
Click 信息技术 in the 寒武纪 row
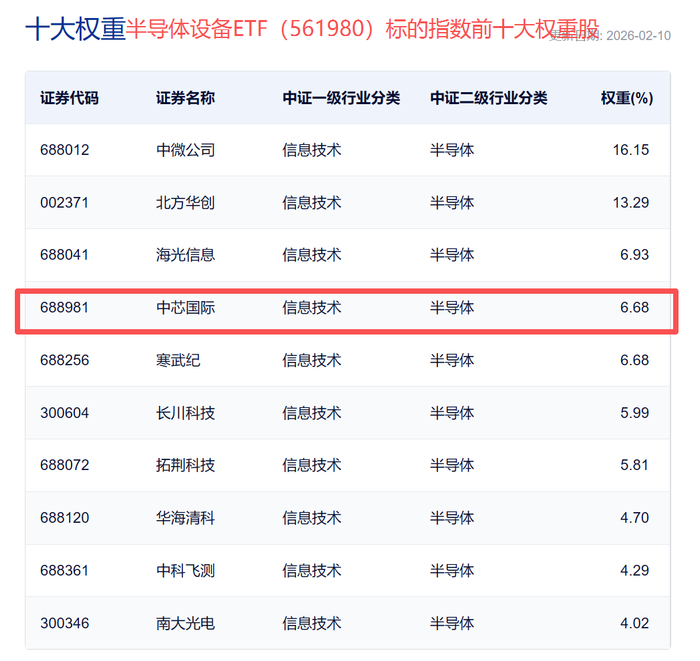tap(312, 360)
